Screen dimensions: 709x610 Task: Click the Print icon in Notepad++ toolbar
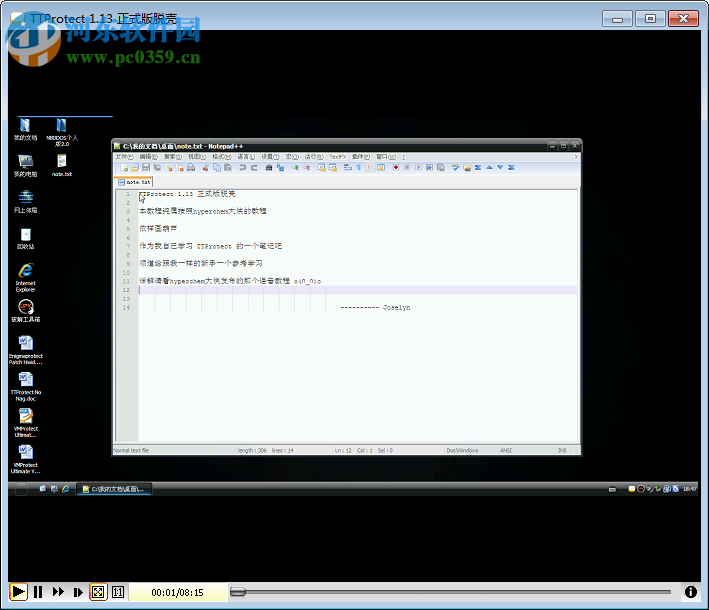point(191,168)
